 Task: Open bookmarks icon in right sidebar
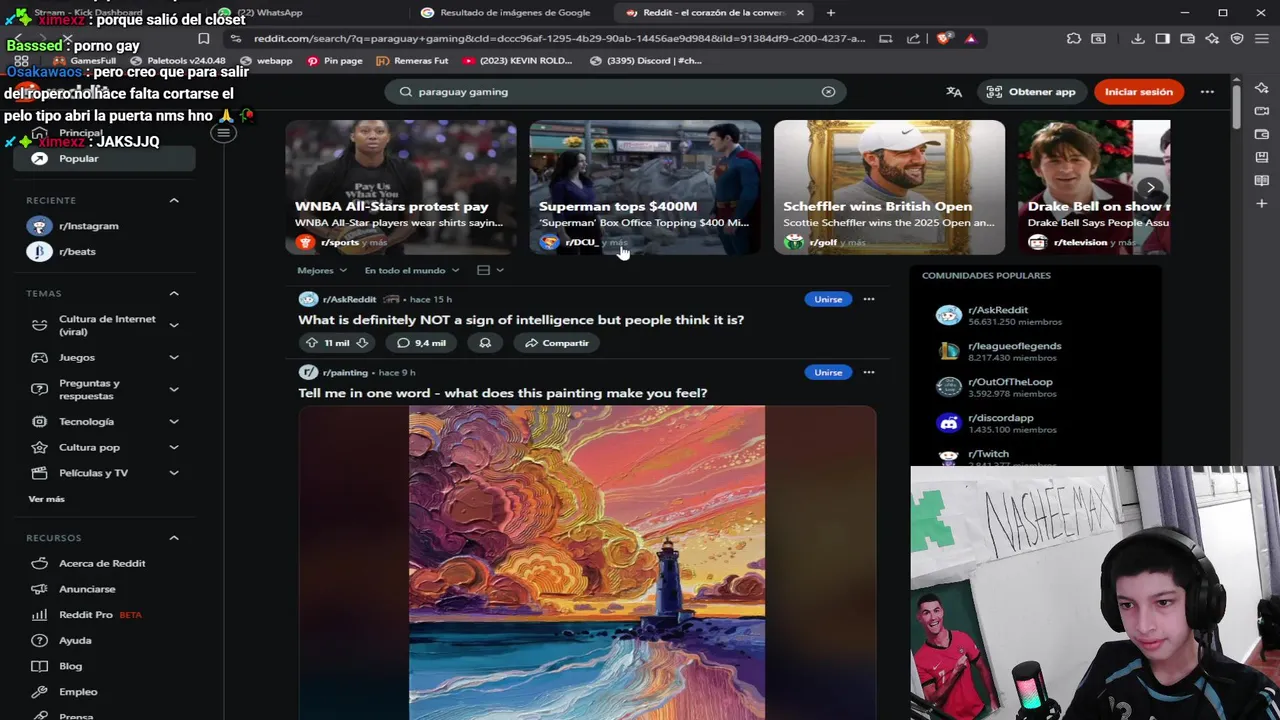pyautogui.click(x=1262, y=157)
